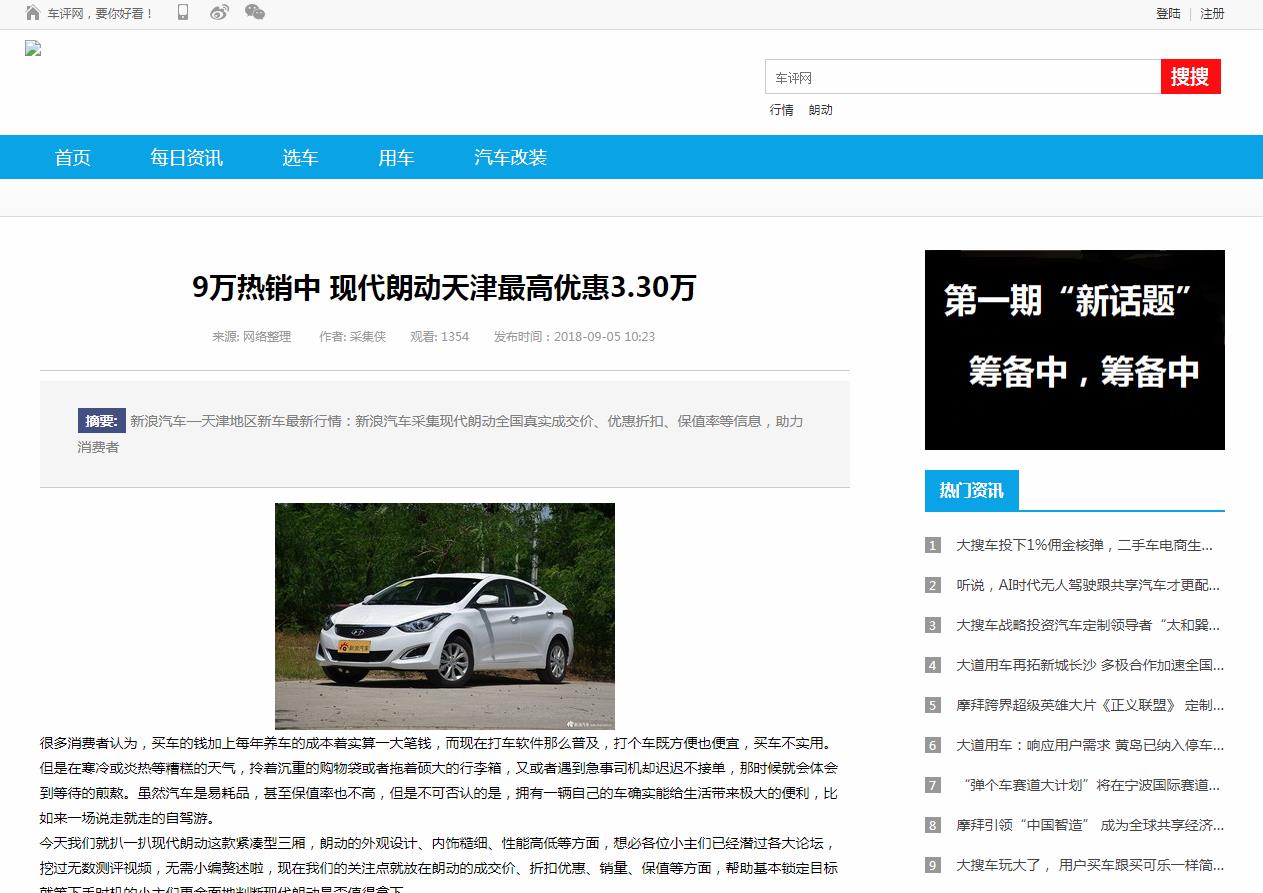Click the 第一期 新话题 banner image
This screenshot has width=1263, height=893.
coord(1075,350)
